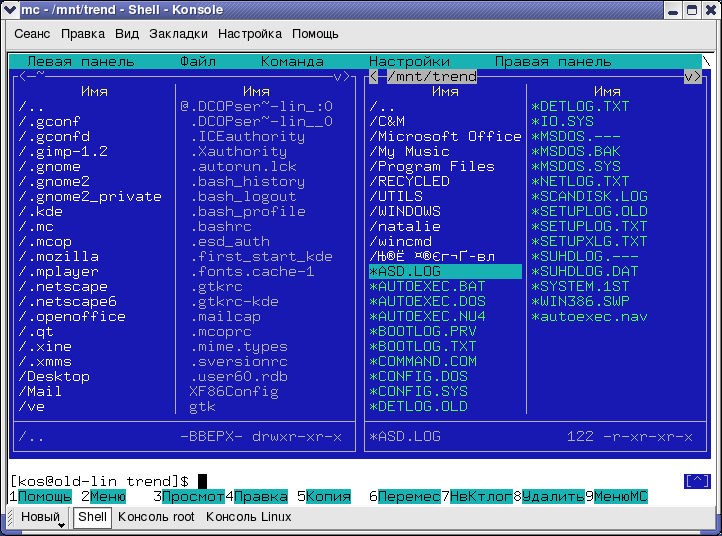Expand the Новый session dropdown
Viewport: 722px width, 536px height.
point(61,524)
